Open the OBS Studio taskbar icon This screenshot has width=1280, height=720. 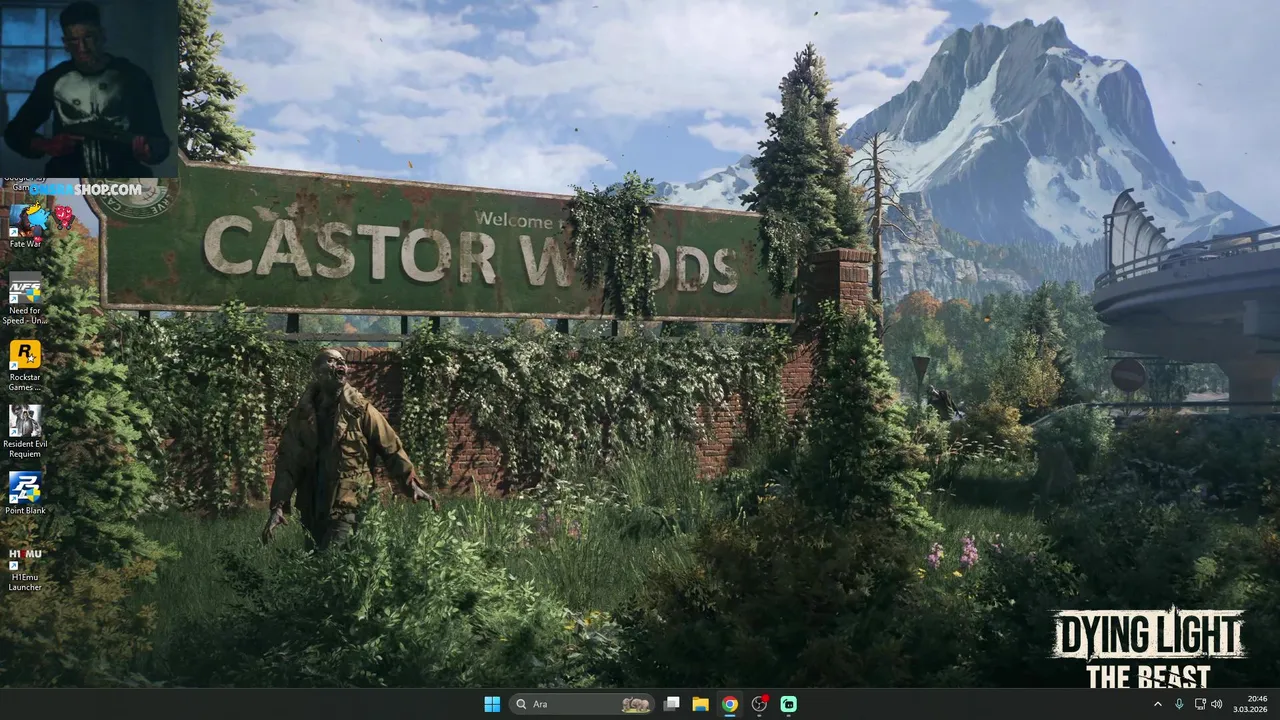pos(760,704)
